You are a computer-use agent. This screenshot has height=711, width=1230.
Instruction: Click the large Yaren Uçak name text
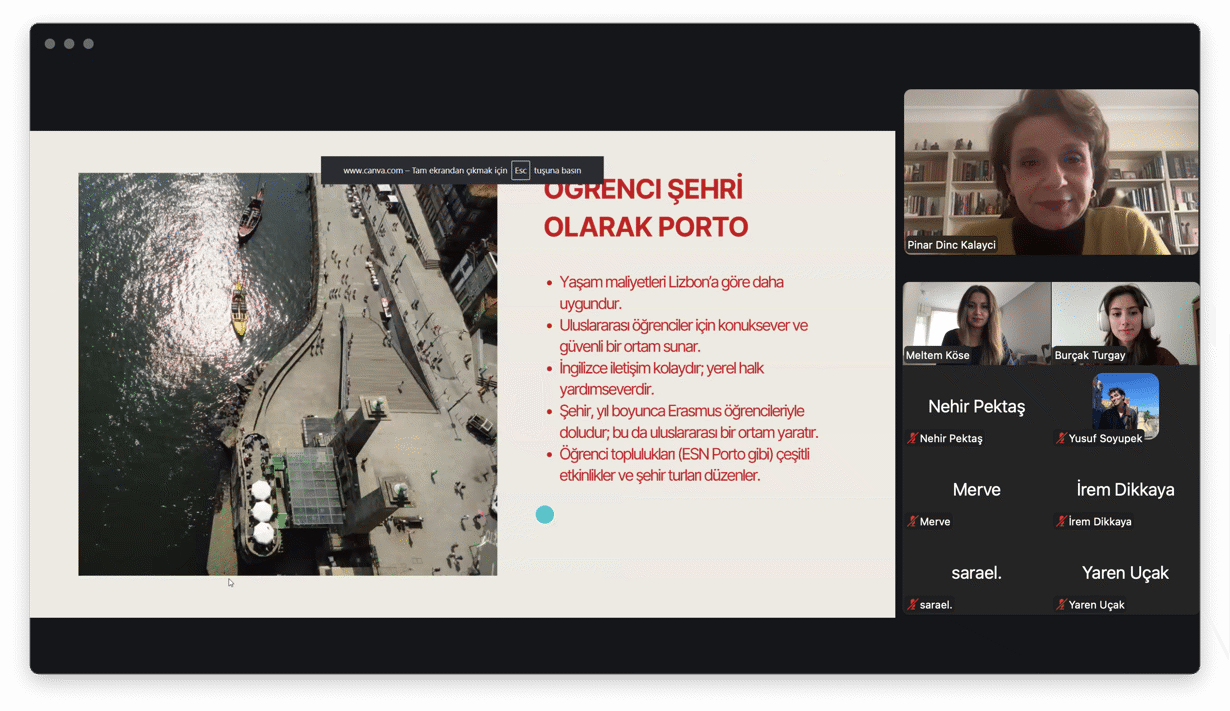coord(1125,573)
